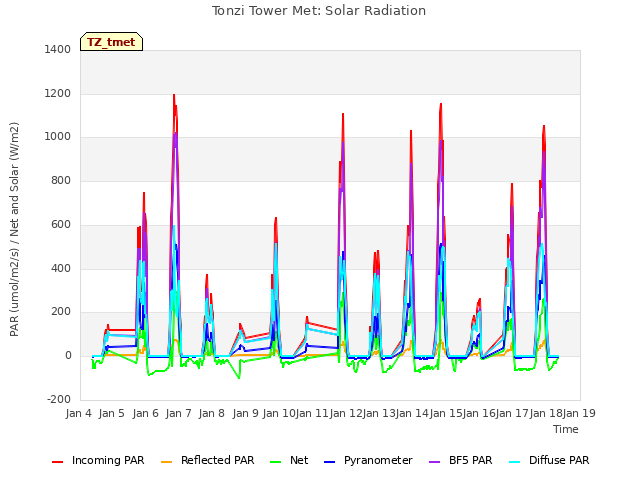The height and width of the screenshot is (480, 640).
Task: Click the Jan 18 x-axis tick label
Action: pyautogui.click(x=546, y=413)
